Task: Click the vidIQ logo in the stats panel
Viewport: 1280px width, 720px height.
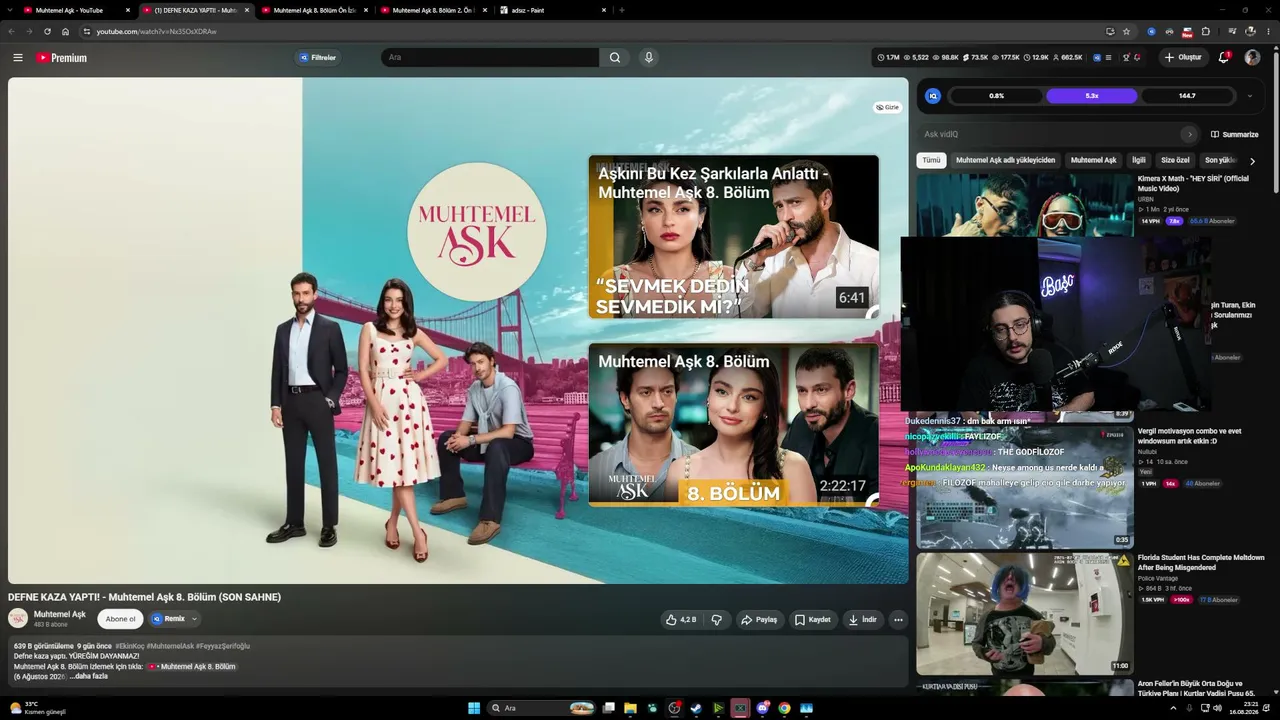Action: click(933, 96)
